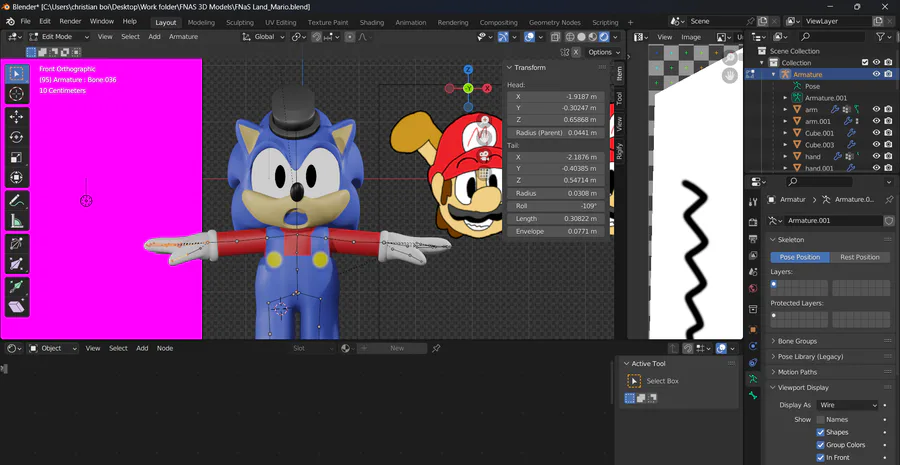
Task: Switch to rendered viewport shading
Action: tap(604, 37)
